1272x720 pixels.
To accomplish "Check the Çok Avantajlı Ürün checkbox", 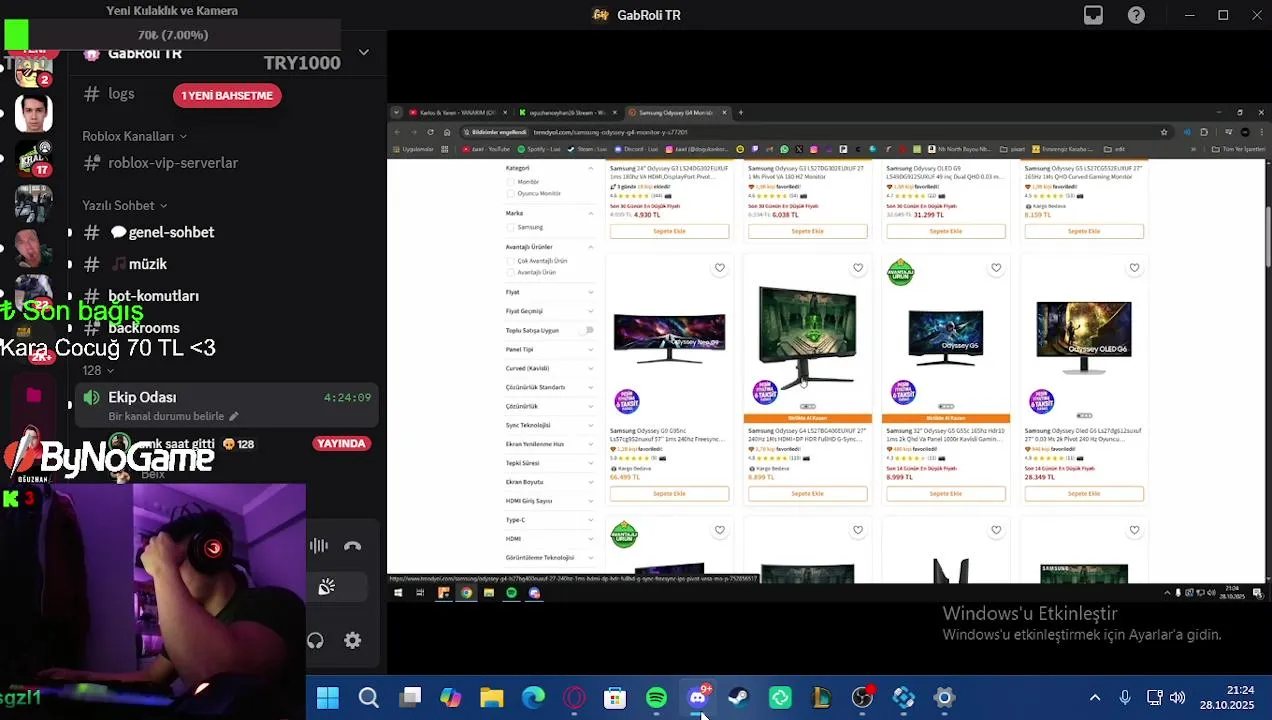I will pyautogui.click(x=510, y=261).
